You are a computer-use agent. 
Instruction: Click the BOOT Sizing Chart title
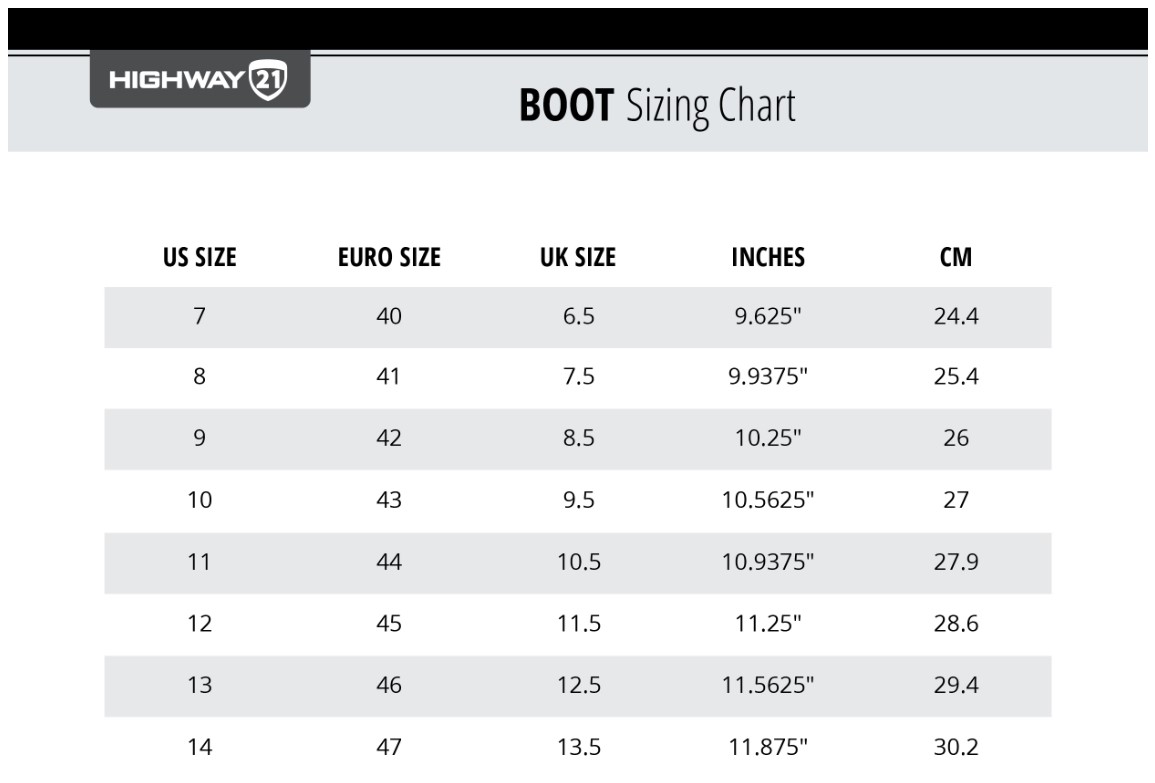657,106
